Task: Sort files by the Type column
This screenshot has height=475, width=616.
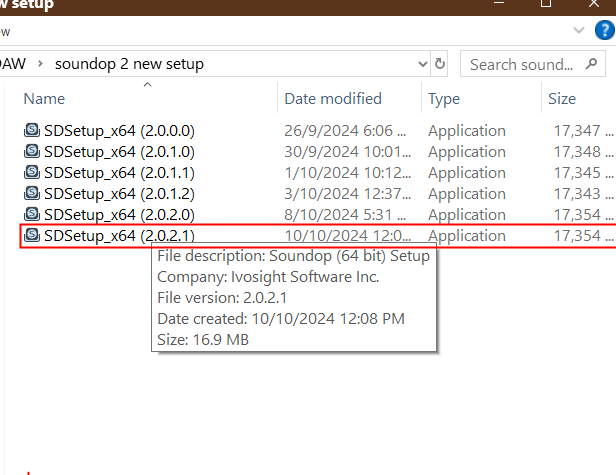Action: tap(444, 99)
